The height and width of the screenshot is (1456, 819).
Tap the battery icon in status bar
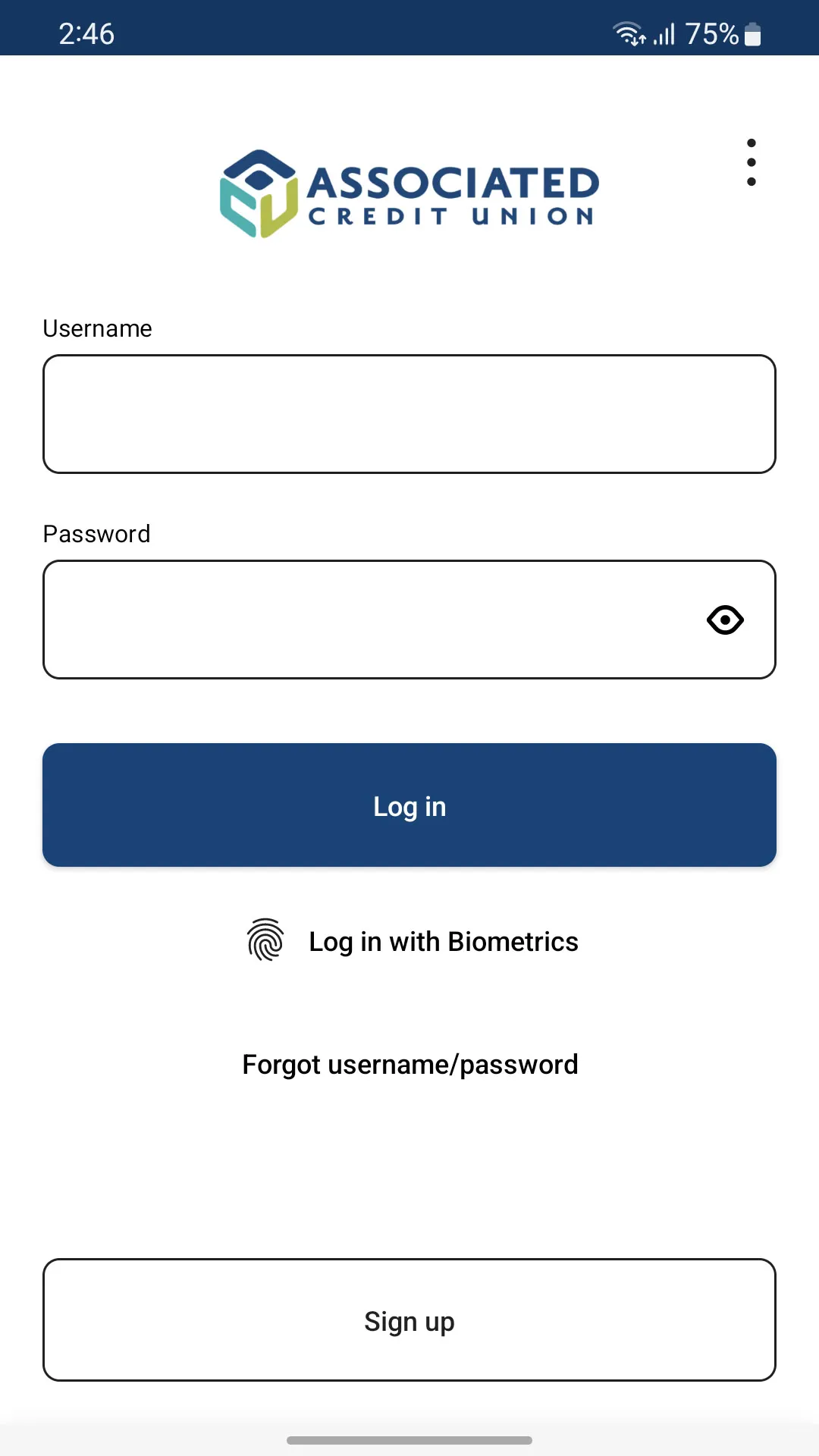pyautogui.click(x=753, y=34)
